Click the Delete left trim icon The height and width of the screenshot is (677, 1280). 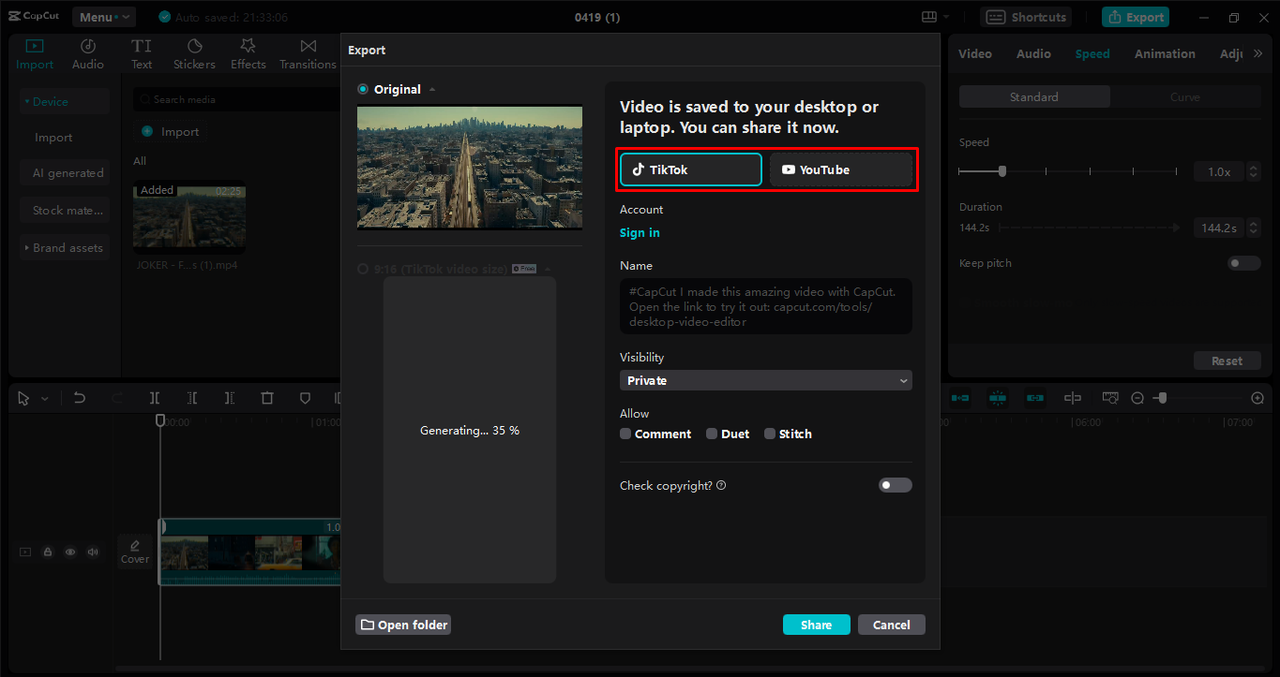coord(192,398)
